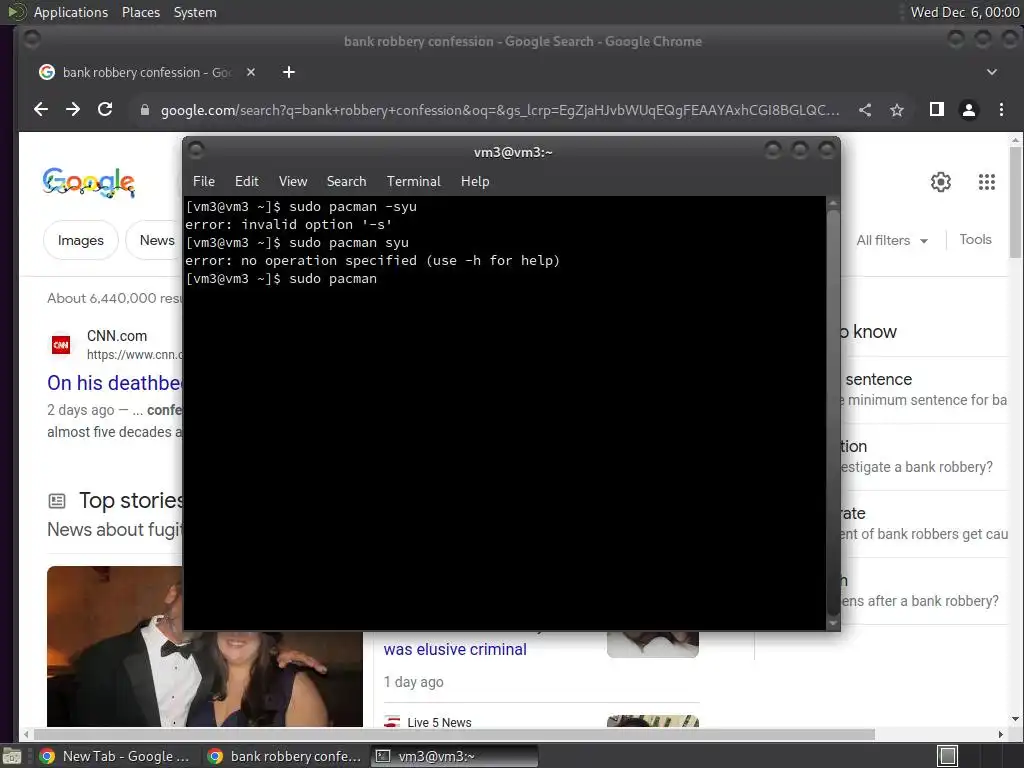Click the CNN favicon
1024x768 pixels.
(x=61, y=345)
